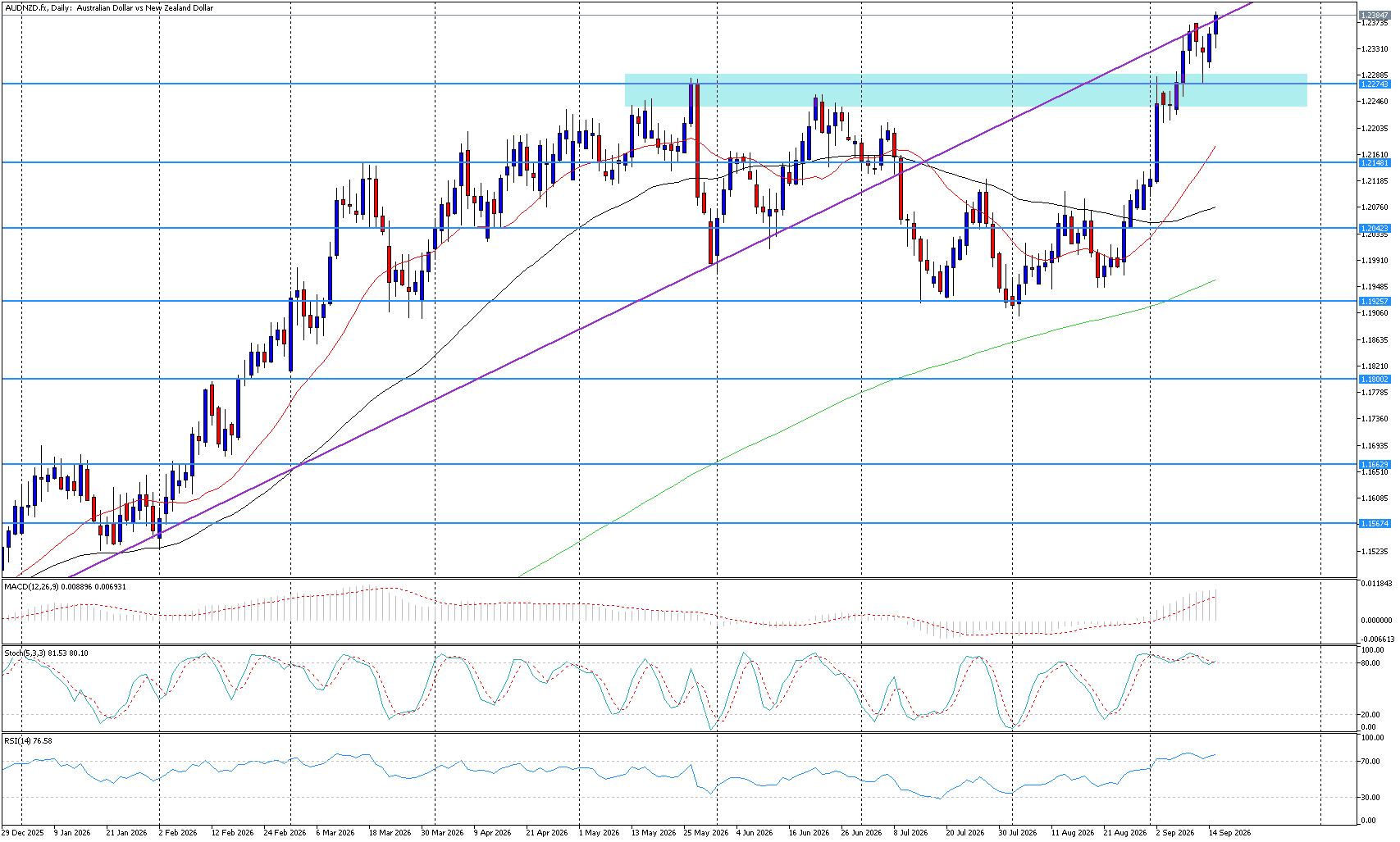This screenshot has width=1400, height=842.
Task: Click the 6 Mar 2026 date label
Action: (335, 833)
